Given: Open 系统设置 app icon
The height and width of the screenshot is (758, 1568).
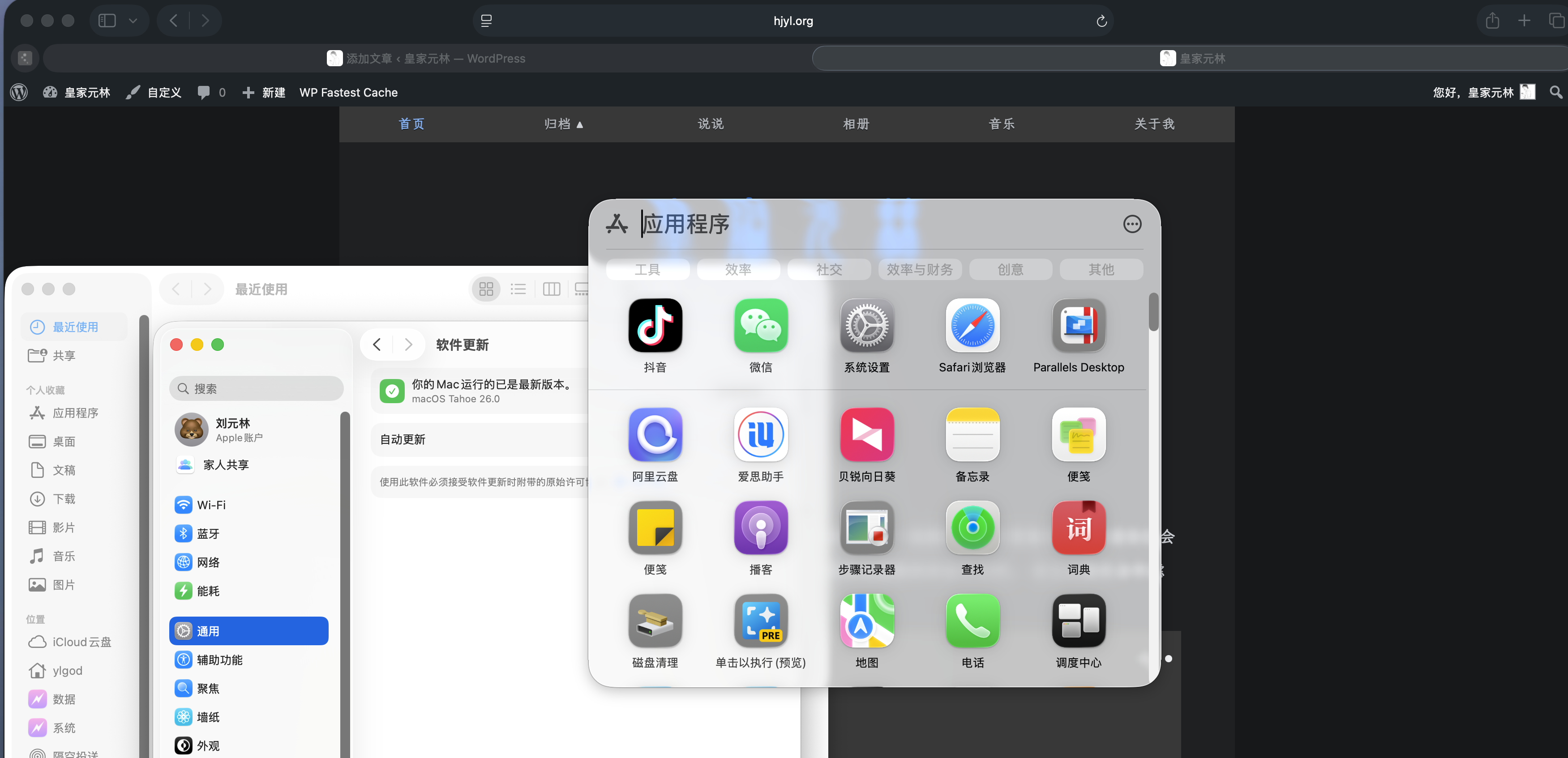Looking at the screenshot, I should (867, 325).
